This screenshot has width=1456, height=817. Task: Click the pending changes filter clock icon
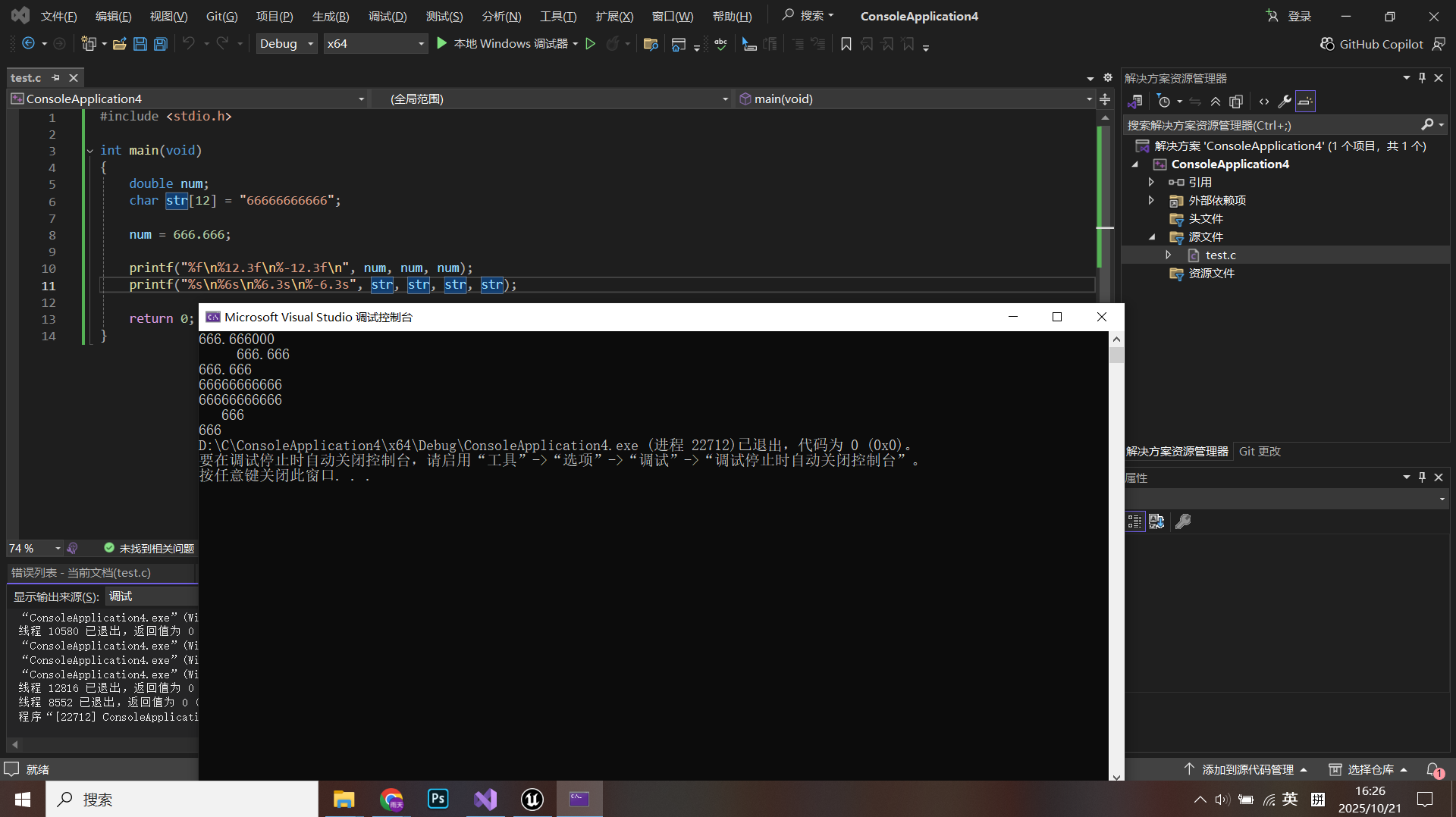[1164, 101]
